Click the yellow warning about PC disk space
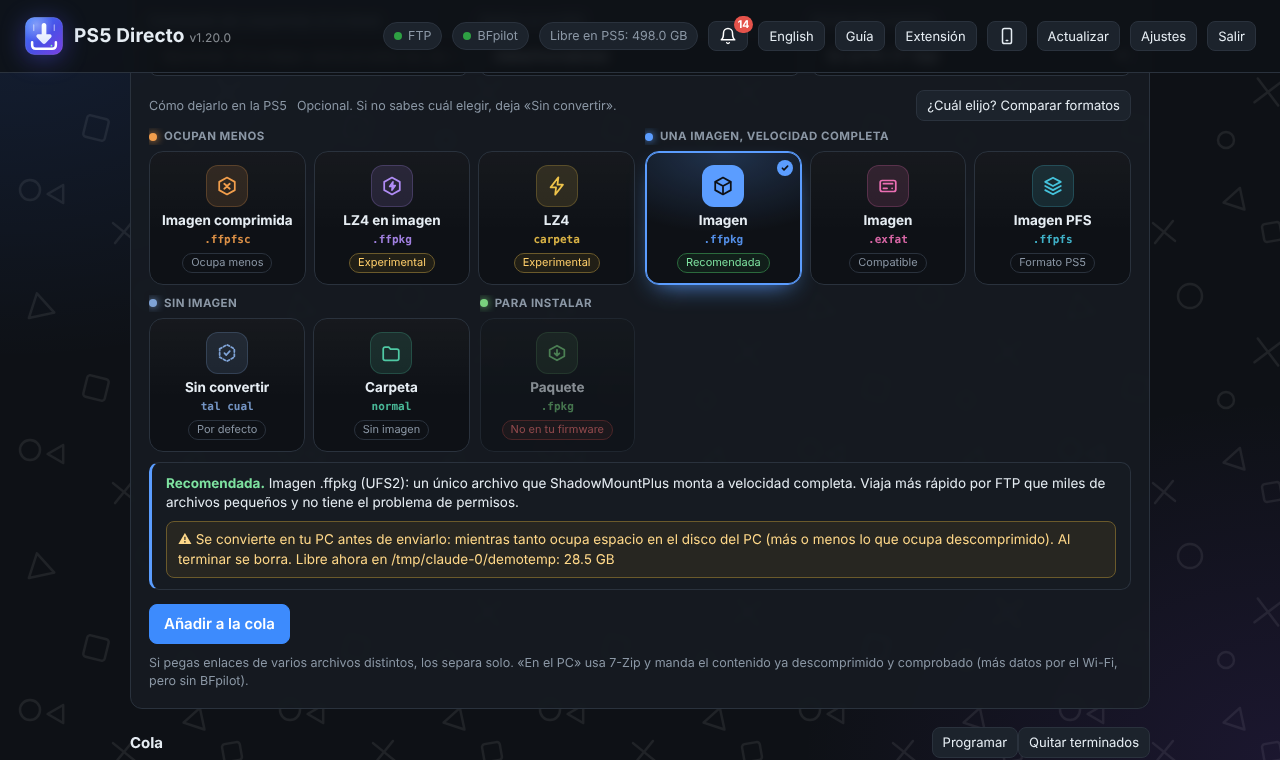 coord(641,549)
